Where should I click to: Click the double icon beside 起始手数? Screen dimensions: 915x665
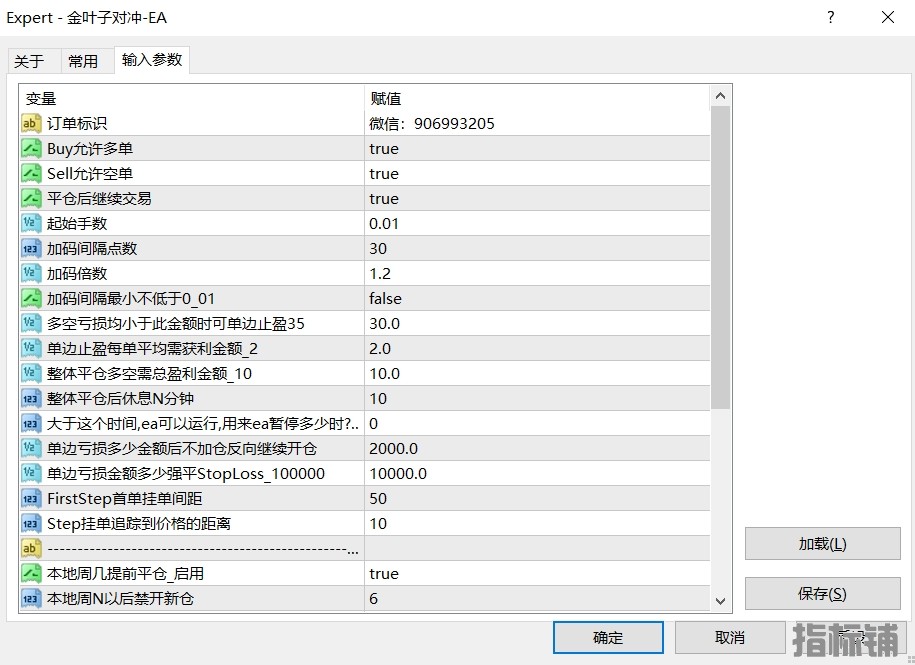(31, 223)
